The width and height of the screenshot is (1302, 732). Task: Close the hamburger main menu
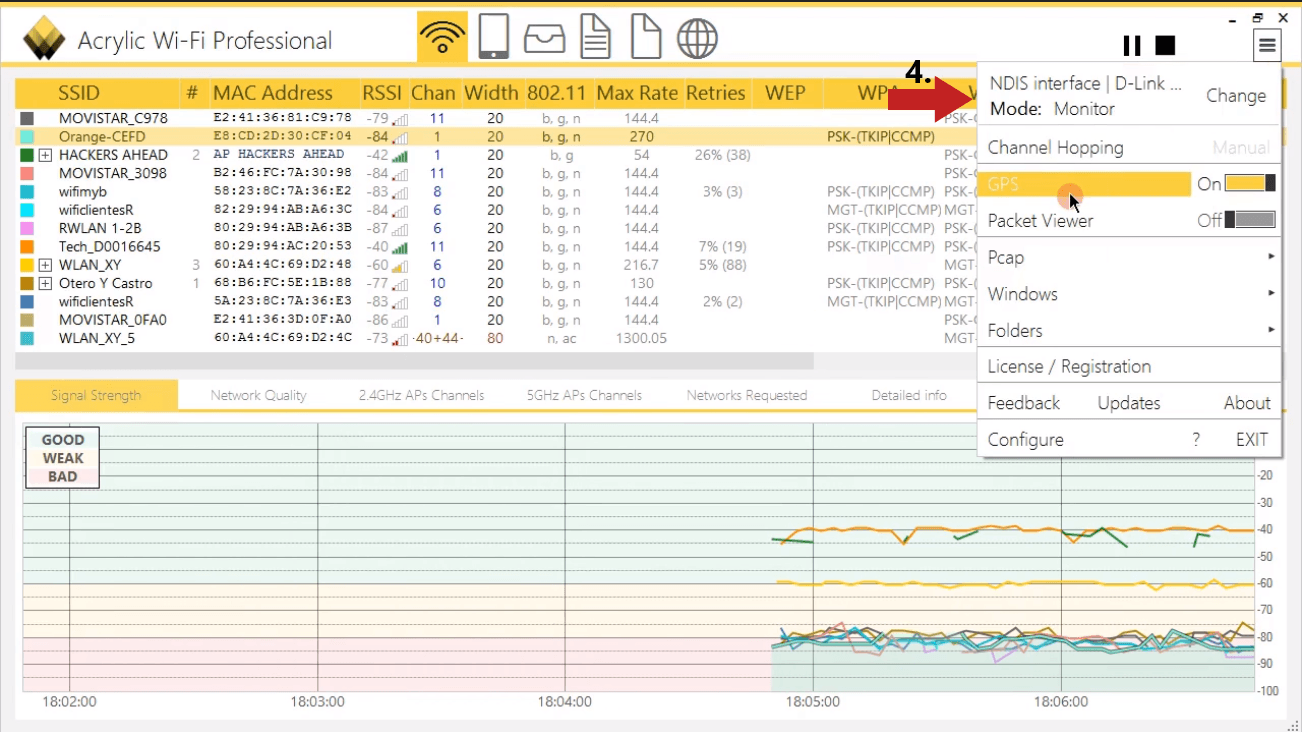click(1267, 45)
